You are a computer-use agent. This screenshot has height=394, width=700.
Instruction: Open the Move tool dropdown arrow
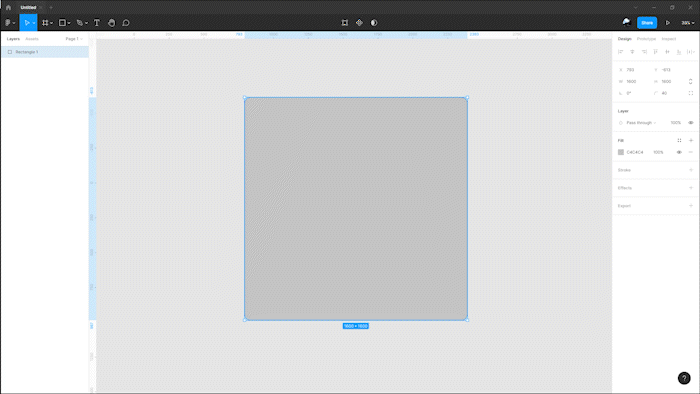click(x=34, y=23)
